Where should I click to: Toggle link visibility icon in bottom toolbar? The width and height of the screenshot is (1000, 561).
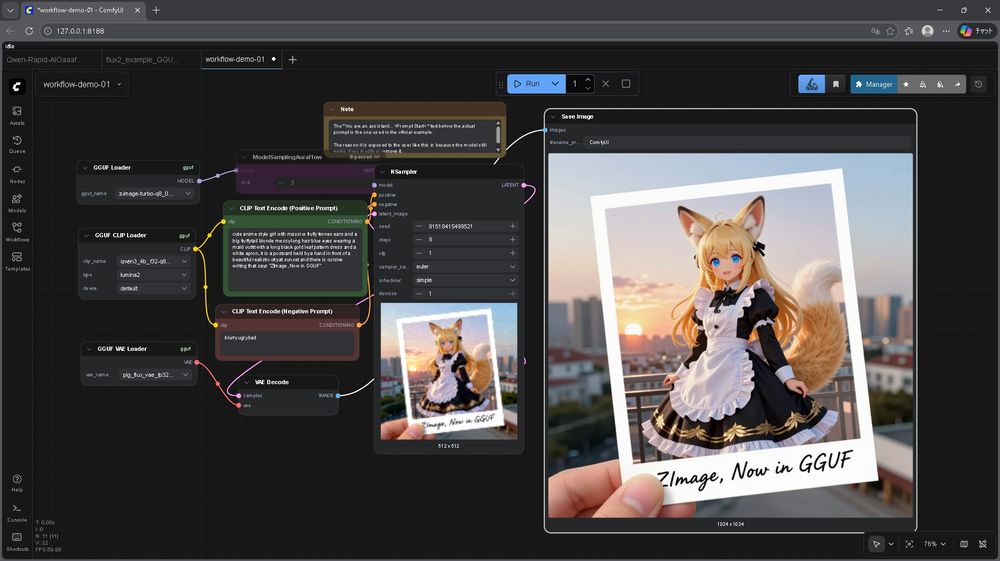click(x=983, y=544)
